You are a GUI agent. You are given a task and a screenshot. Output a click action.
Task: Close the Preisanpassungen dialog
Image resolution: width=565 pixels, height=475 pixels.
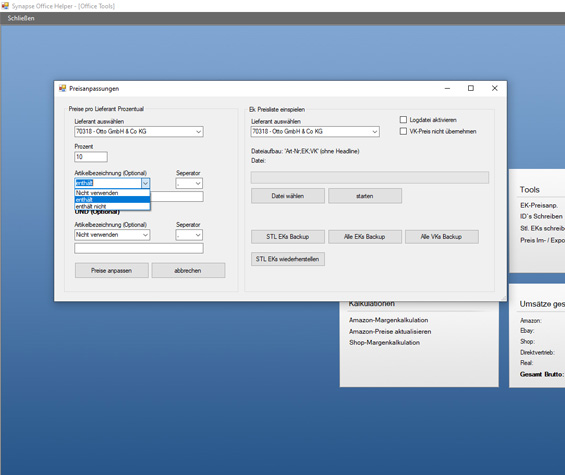coord(495,88)
